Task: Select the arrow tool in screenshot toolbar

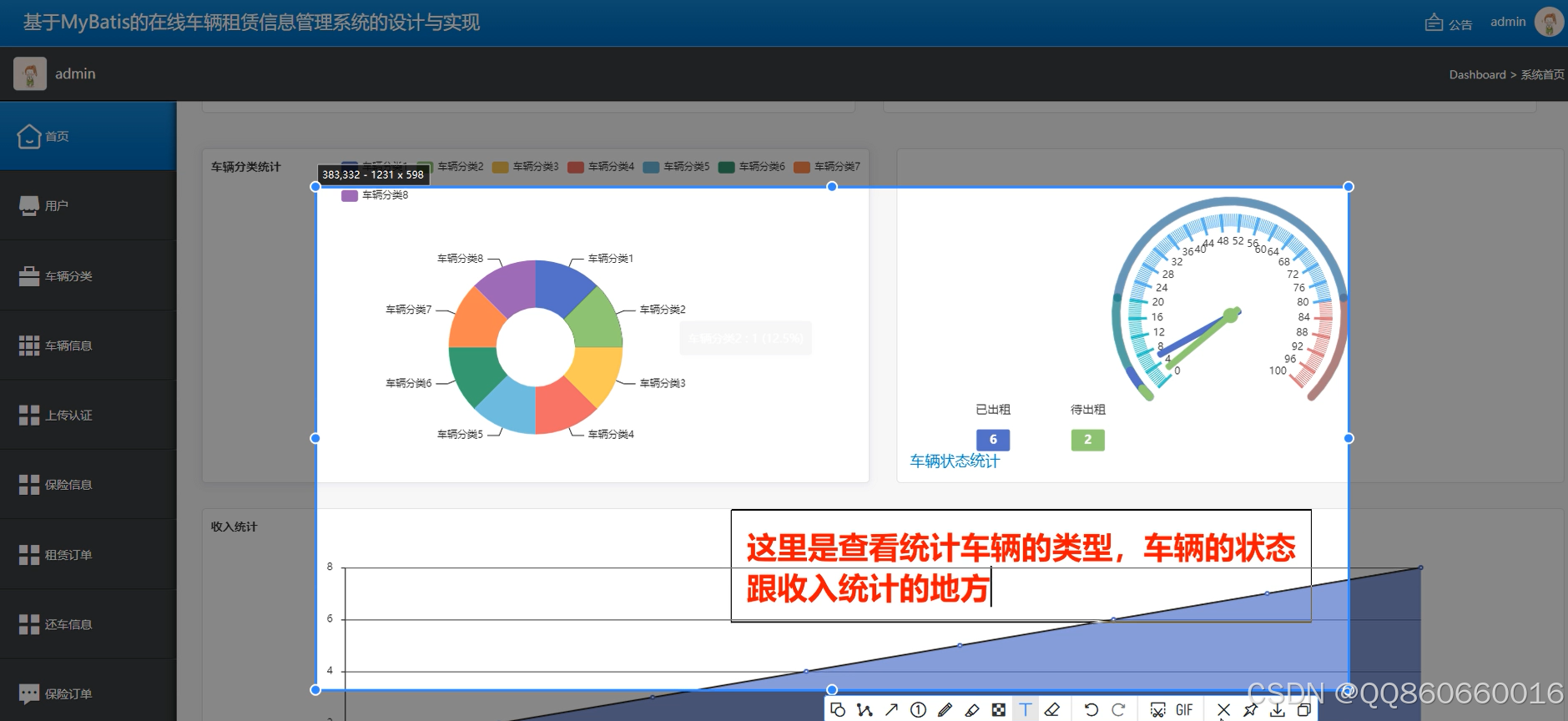Action: pyautogui.click(x=891, y=709)
